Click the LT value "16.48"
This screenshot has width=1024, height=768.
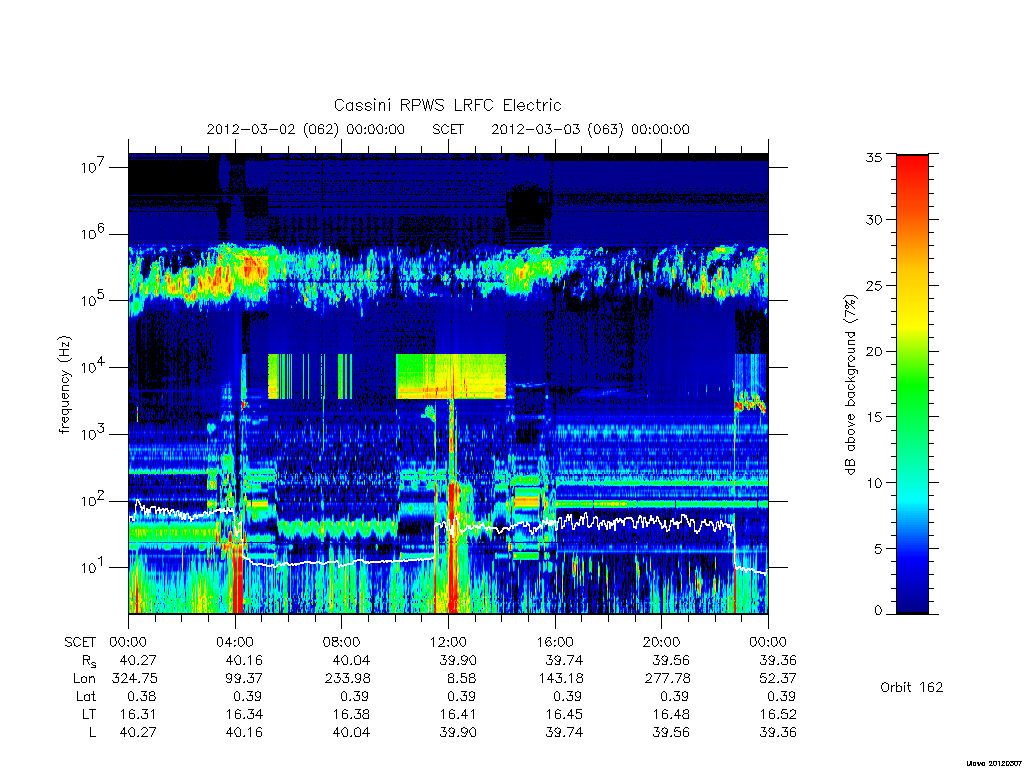coord(671,714)
